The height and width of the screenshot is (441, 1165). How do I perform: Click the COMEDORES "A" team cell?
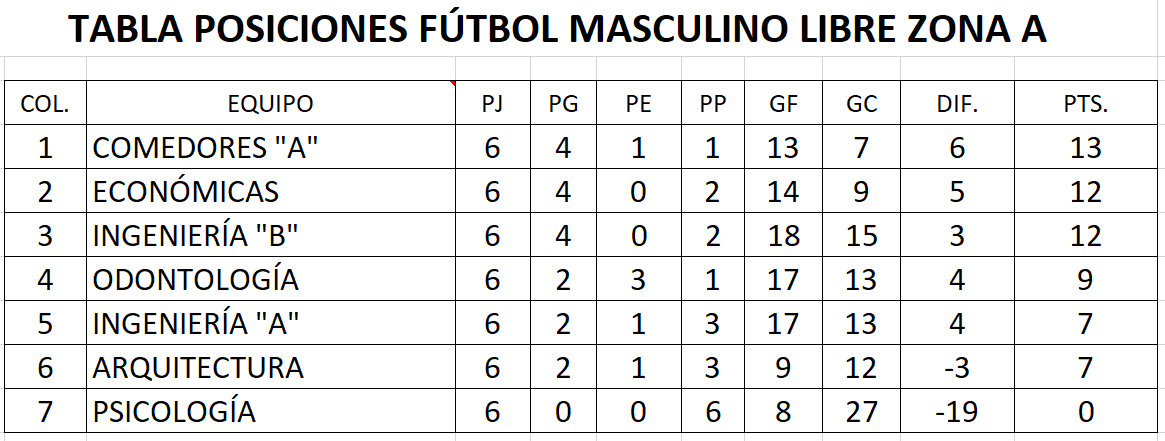[270, 147]
